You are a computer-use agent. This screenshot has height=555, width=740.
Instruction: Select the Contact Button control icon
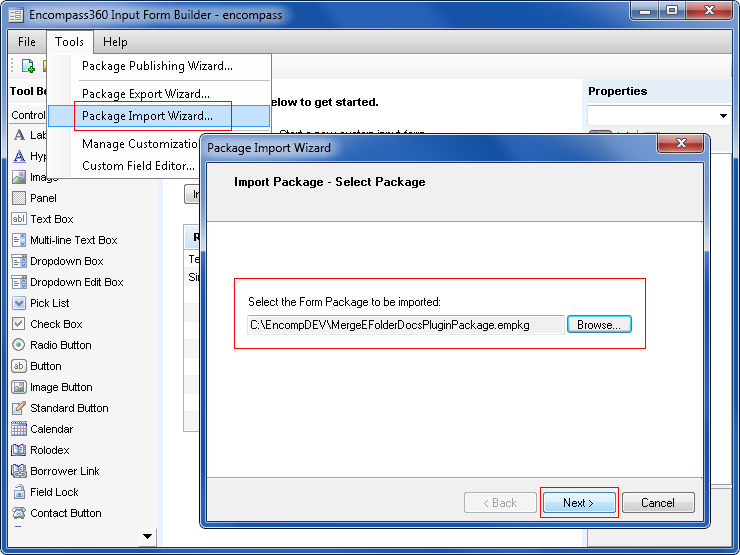coord(19,513)
